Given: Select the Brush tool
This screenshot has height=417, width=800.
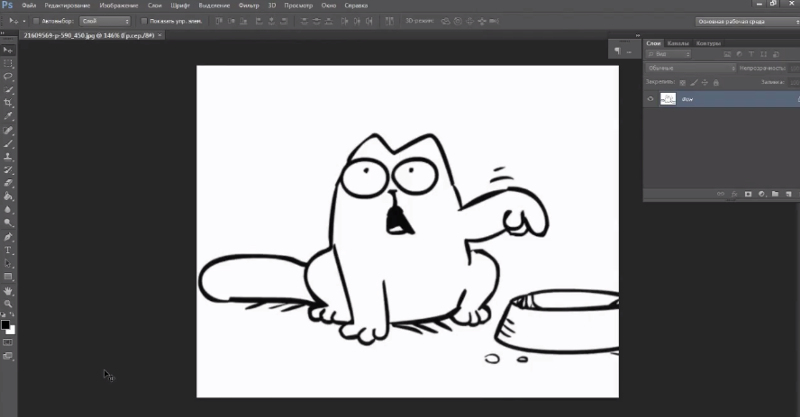Looking at the screenshot, I should [8, 144].
